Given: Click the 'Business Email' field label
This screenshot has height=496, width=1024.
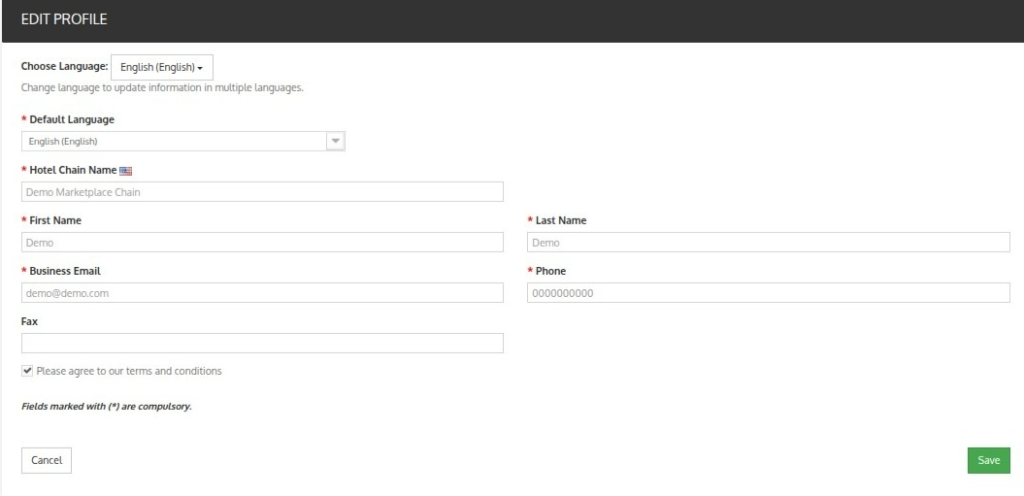Looking at the screenshot, I should 65,271.
